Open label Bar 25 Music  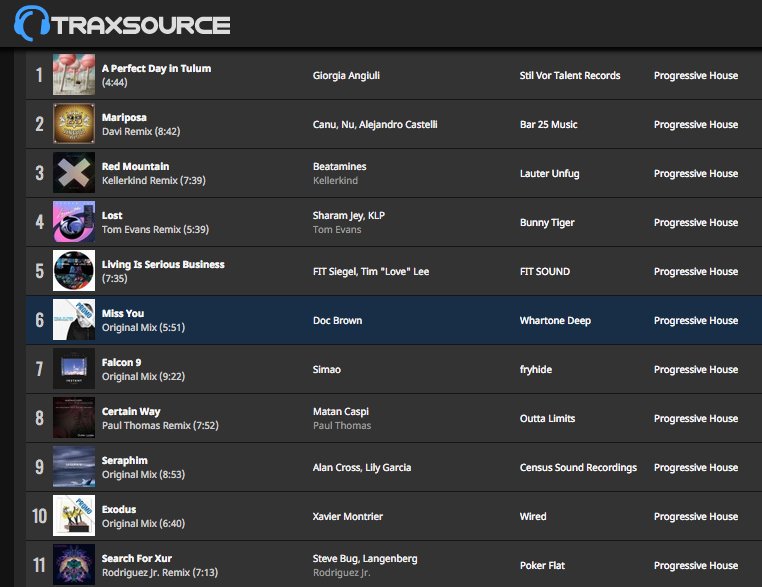point(549,125)
